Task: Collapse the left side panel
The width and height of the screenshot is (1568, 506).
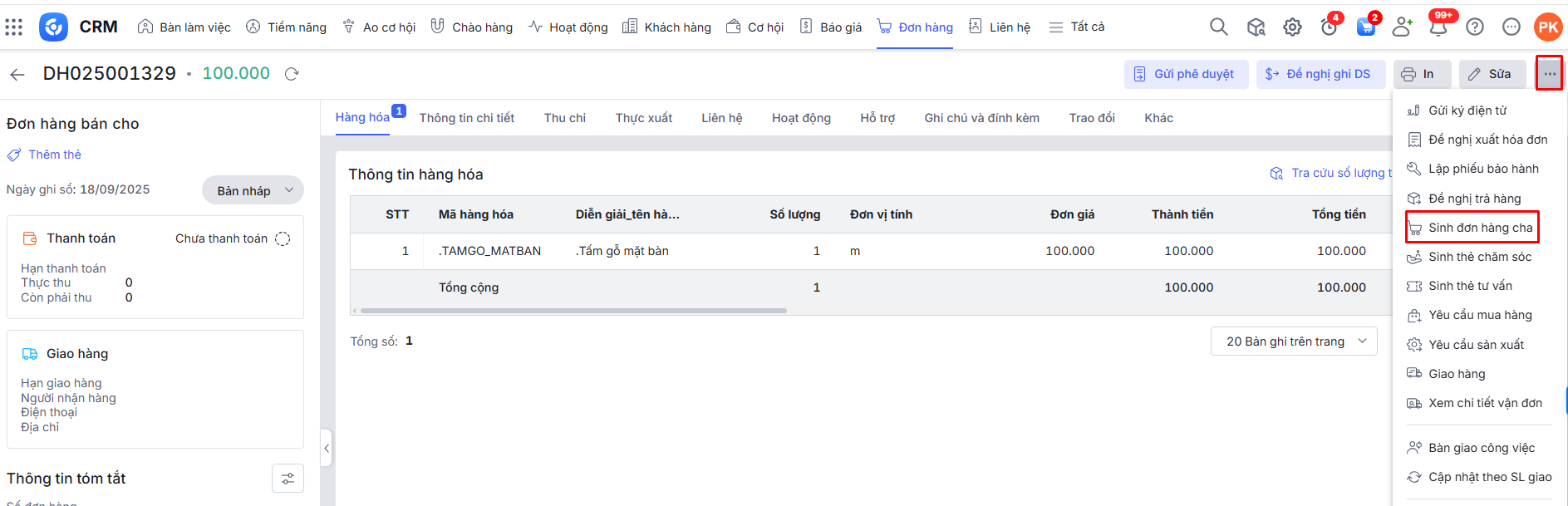Action: [327, 449]
